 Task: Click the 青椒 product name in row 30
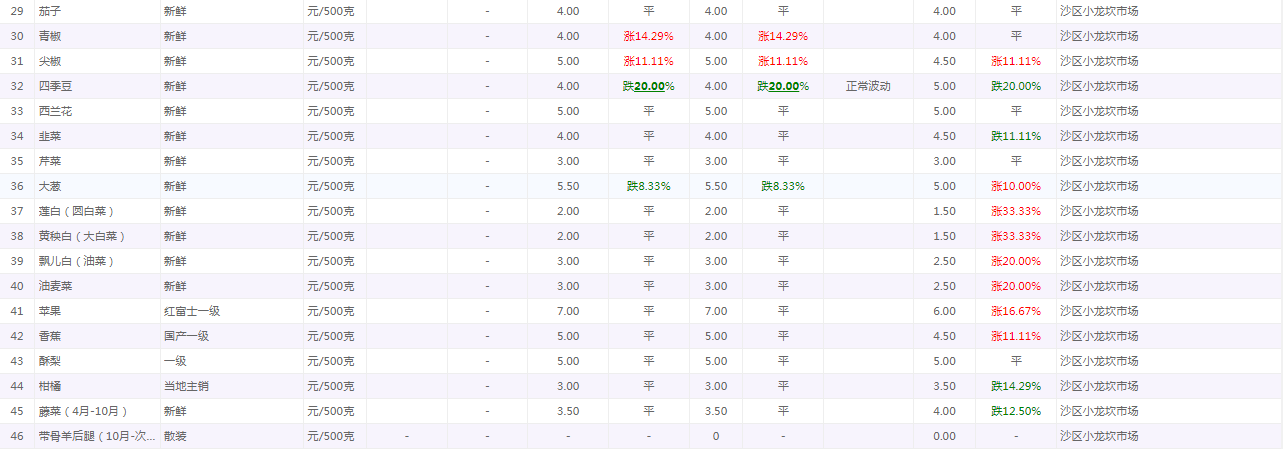[x=51, y=36]
